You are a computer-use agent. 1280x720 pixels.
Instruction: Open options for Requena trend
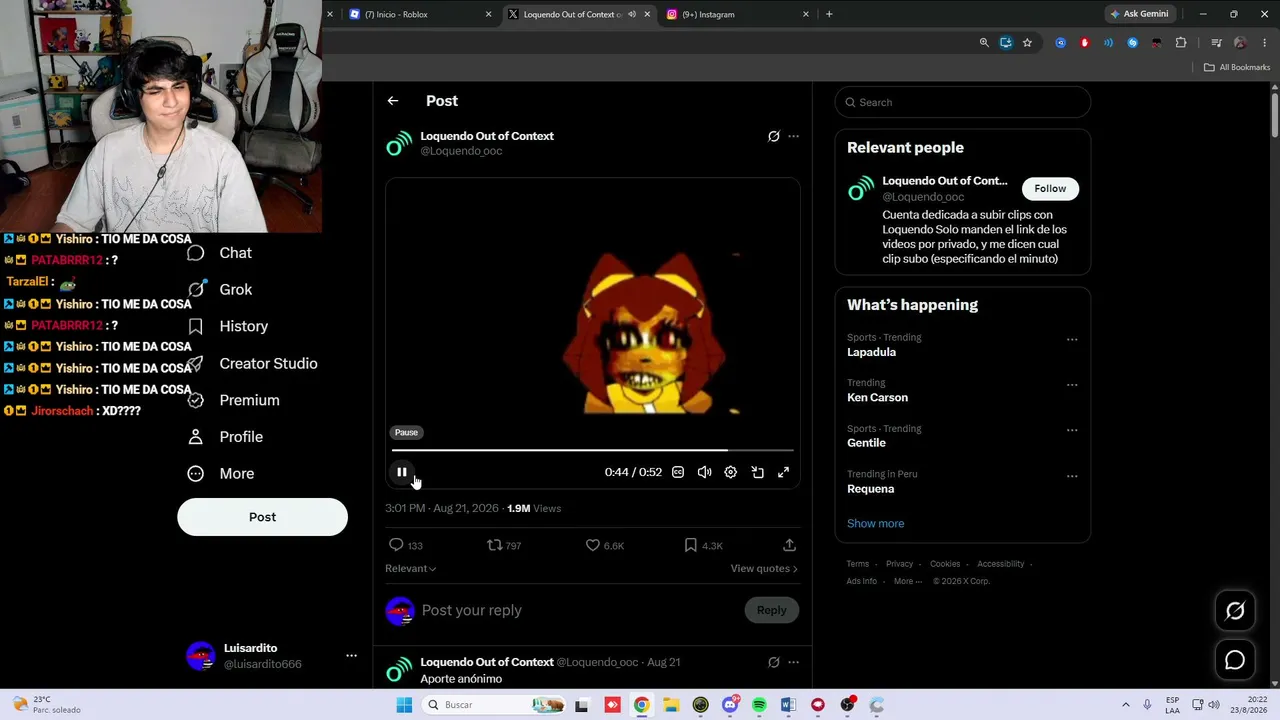click(x=1072, y=476)
